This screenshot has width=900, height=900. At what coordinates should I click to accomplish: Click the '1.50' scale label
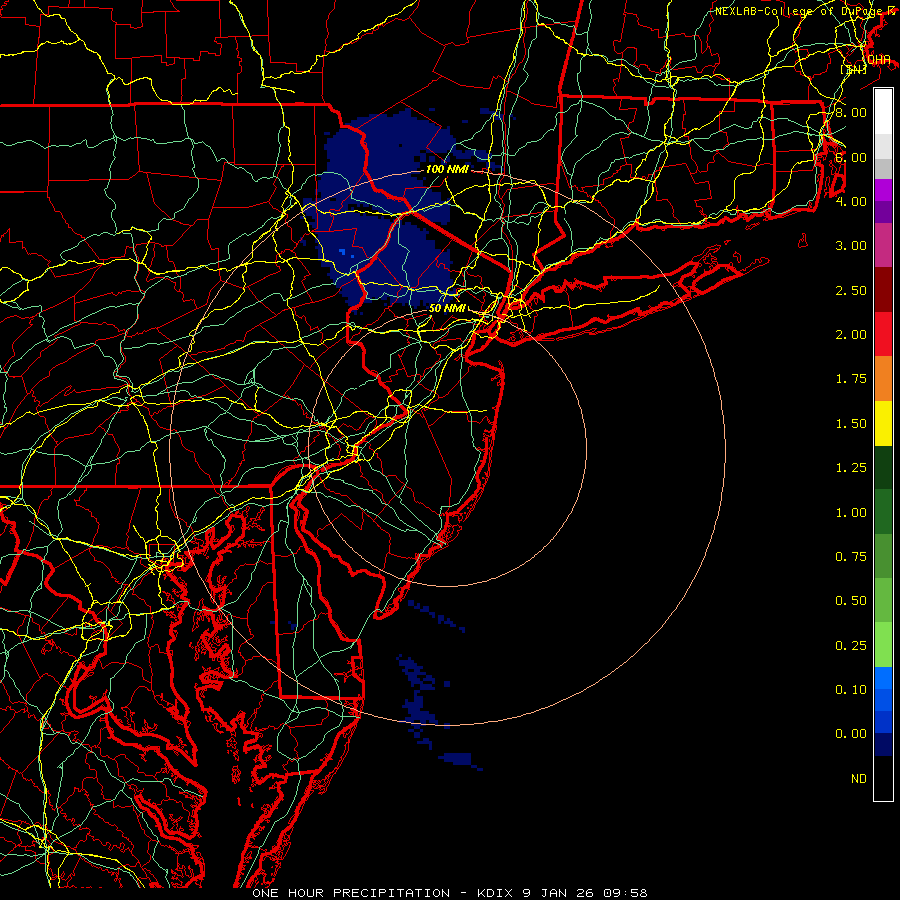(851, 424)
